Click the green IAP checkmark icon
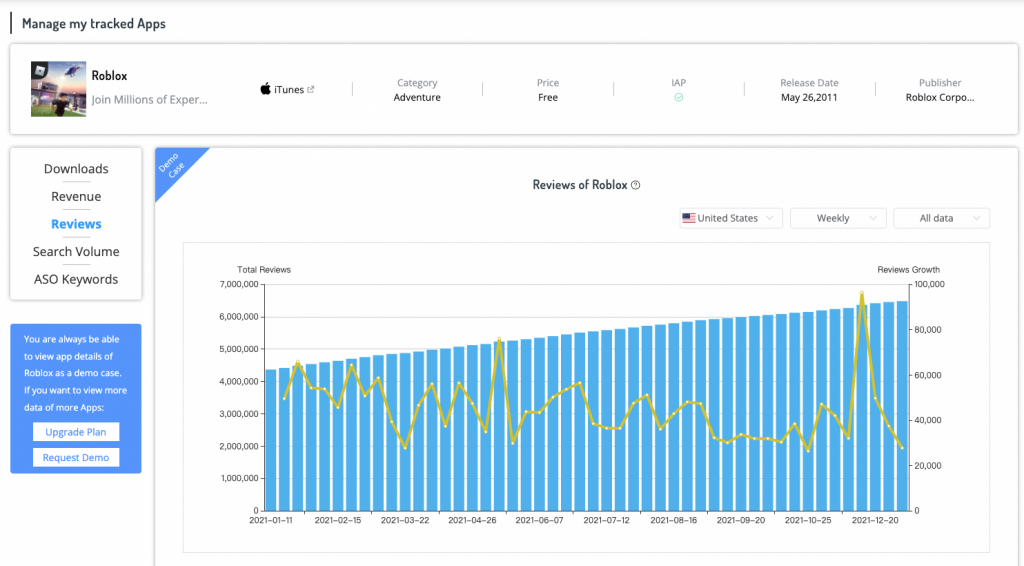The image size is (1024, 566). click(x=679, y=98)
